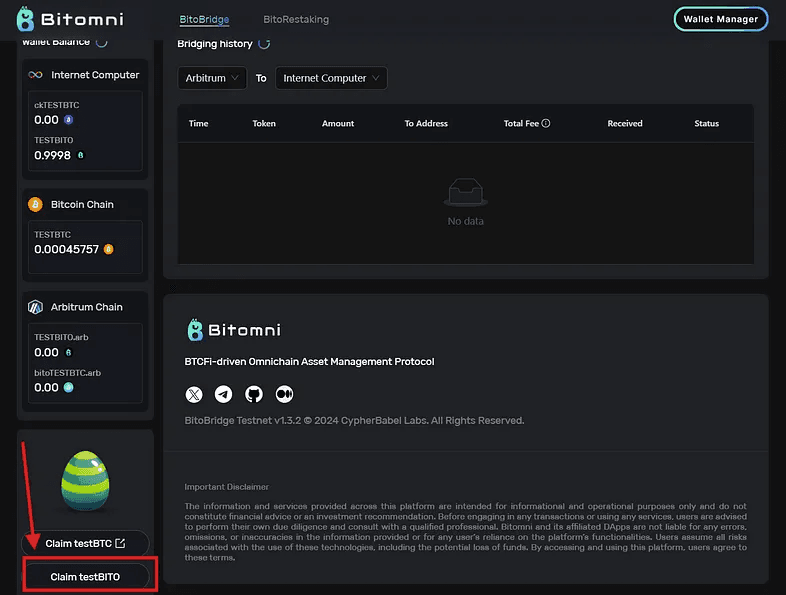Viewport: 786px width, 595px height.
Task: Open the BitoBridge tab
Action: coord(204,20)
